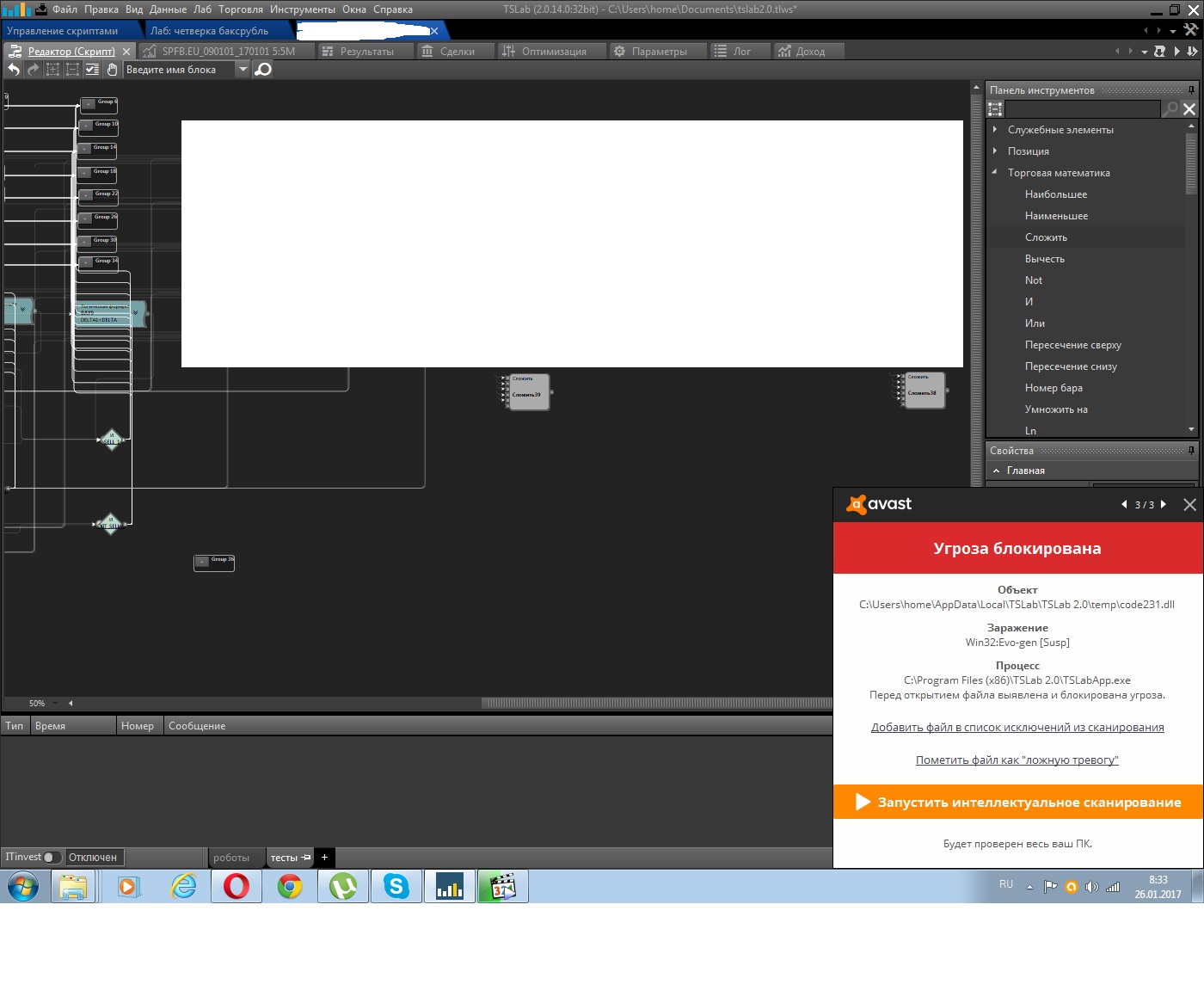Select the hand pan tool
1204x1003 pixels.
(x=112, y=70)
